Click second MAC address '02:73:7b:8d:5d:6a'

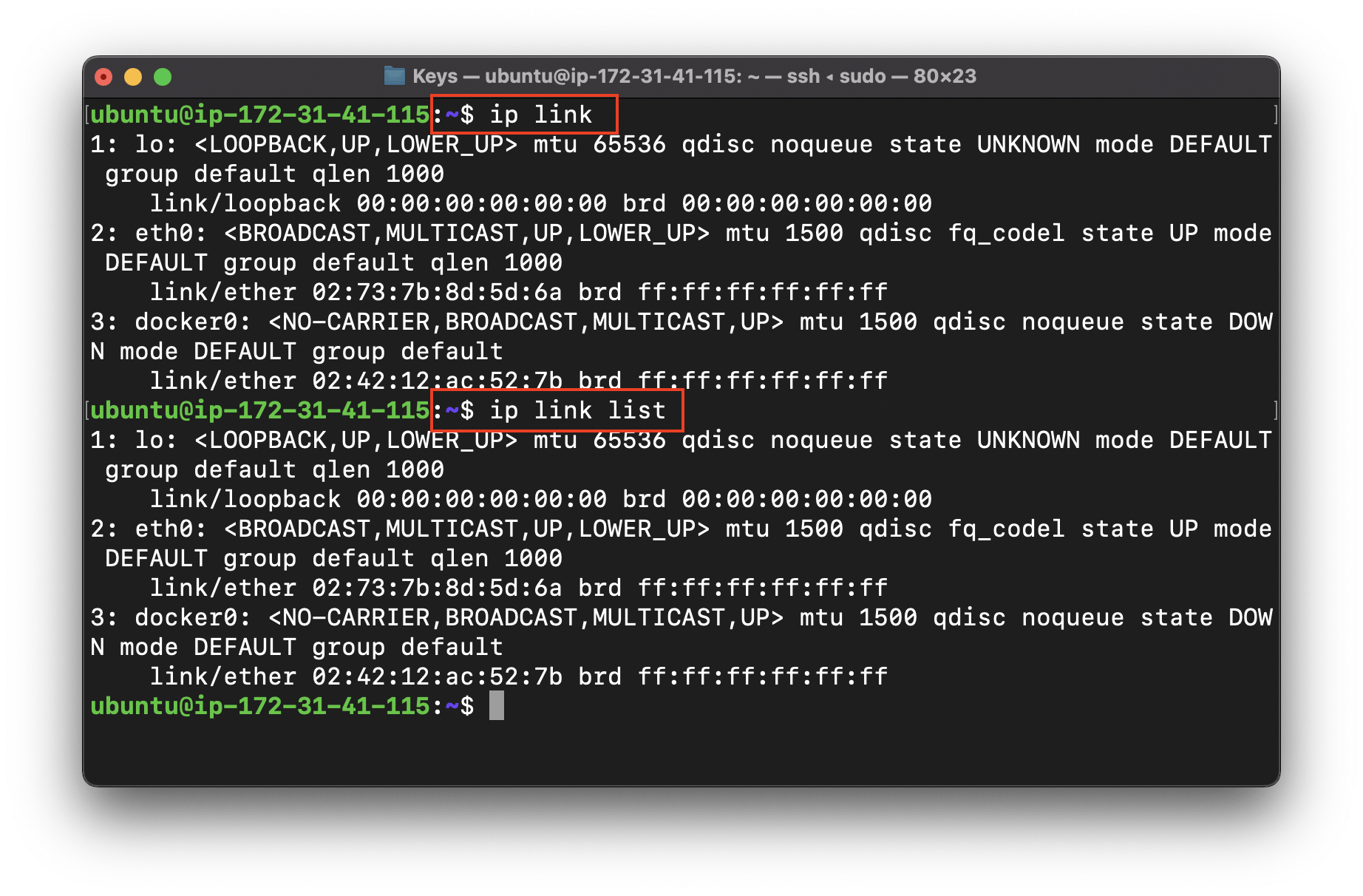pyautogui.click(x=438, y=588)
